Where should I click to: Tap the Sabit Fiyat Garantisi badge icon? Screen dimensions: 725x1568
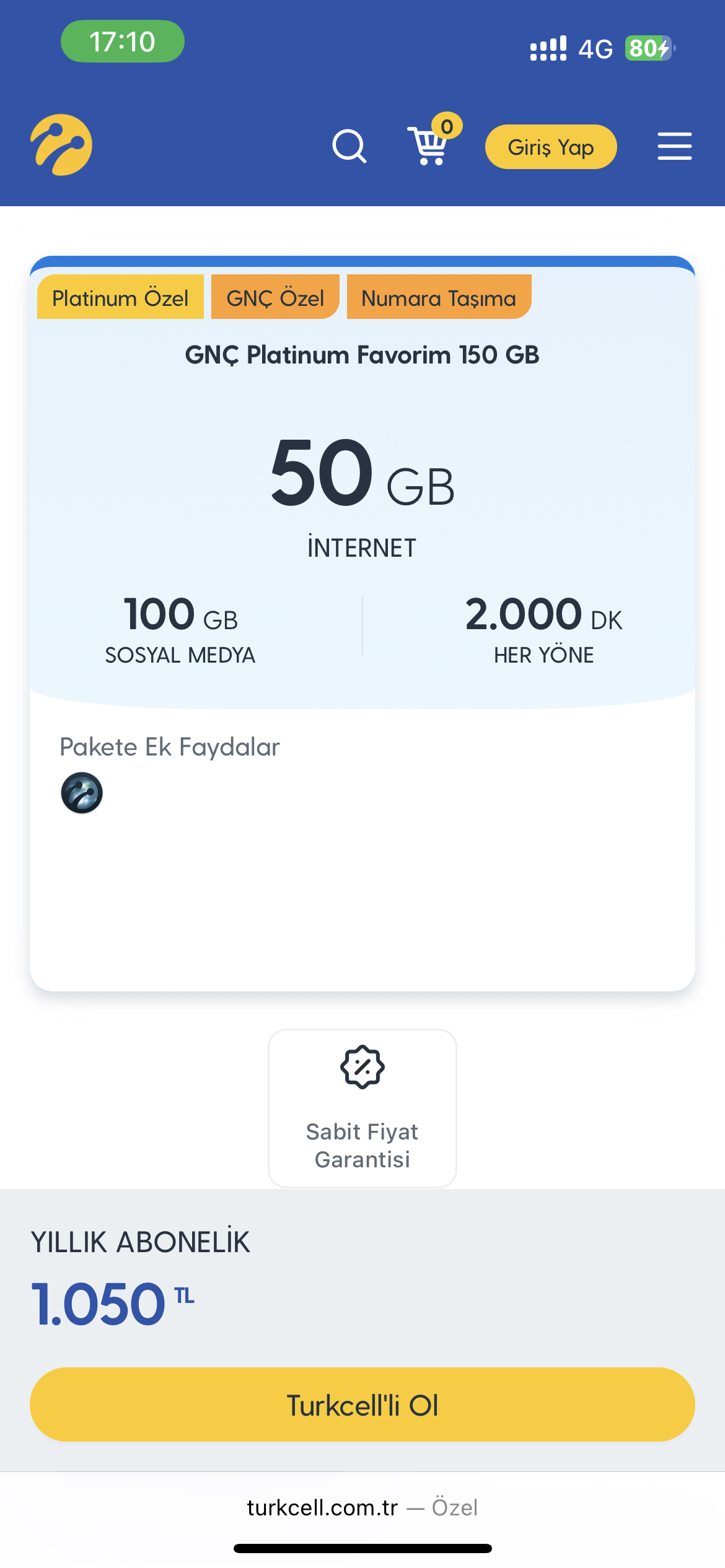pos(362,1067)
